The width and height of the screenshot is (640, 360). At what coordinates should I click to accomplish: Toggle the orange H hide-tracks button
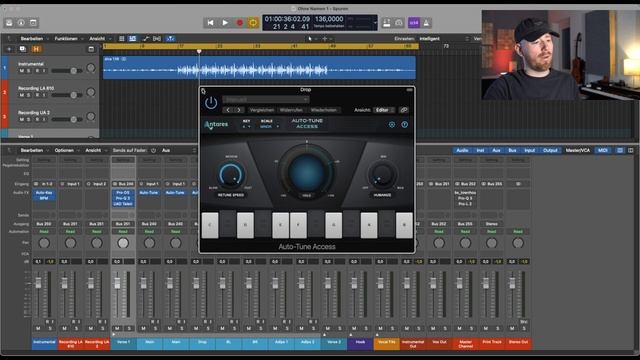click(36, 49)
